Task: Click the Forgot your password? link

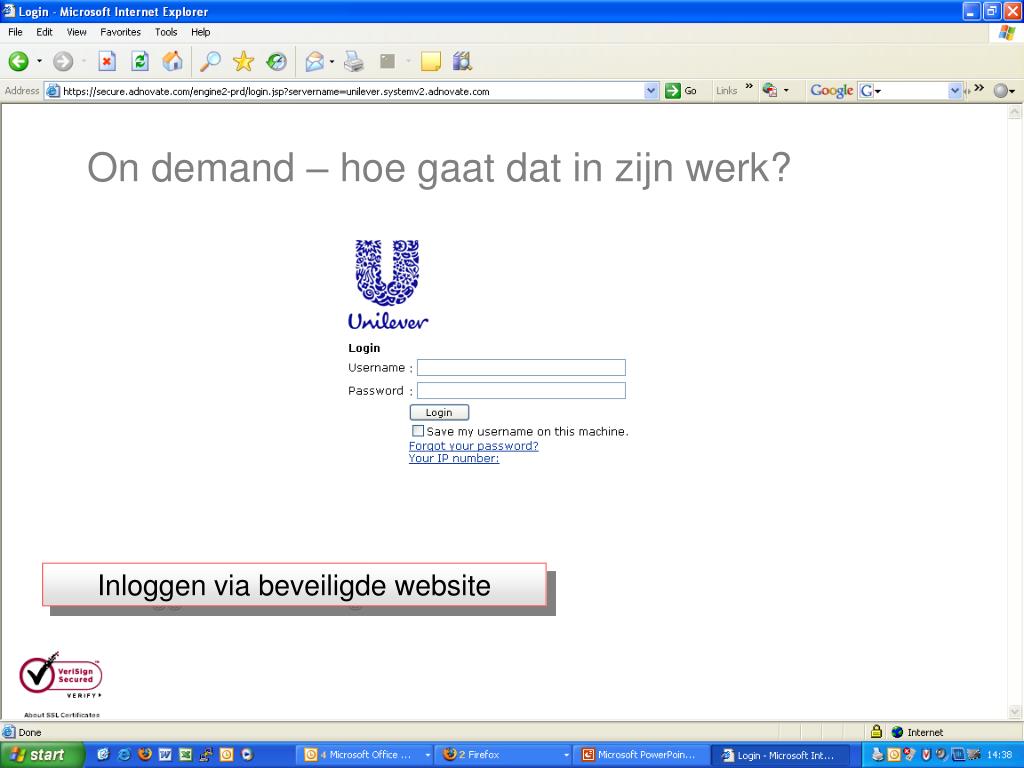Action: pos(473,445)
